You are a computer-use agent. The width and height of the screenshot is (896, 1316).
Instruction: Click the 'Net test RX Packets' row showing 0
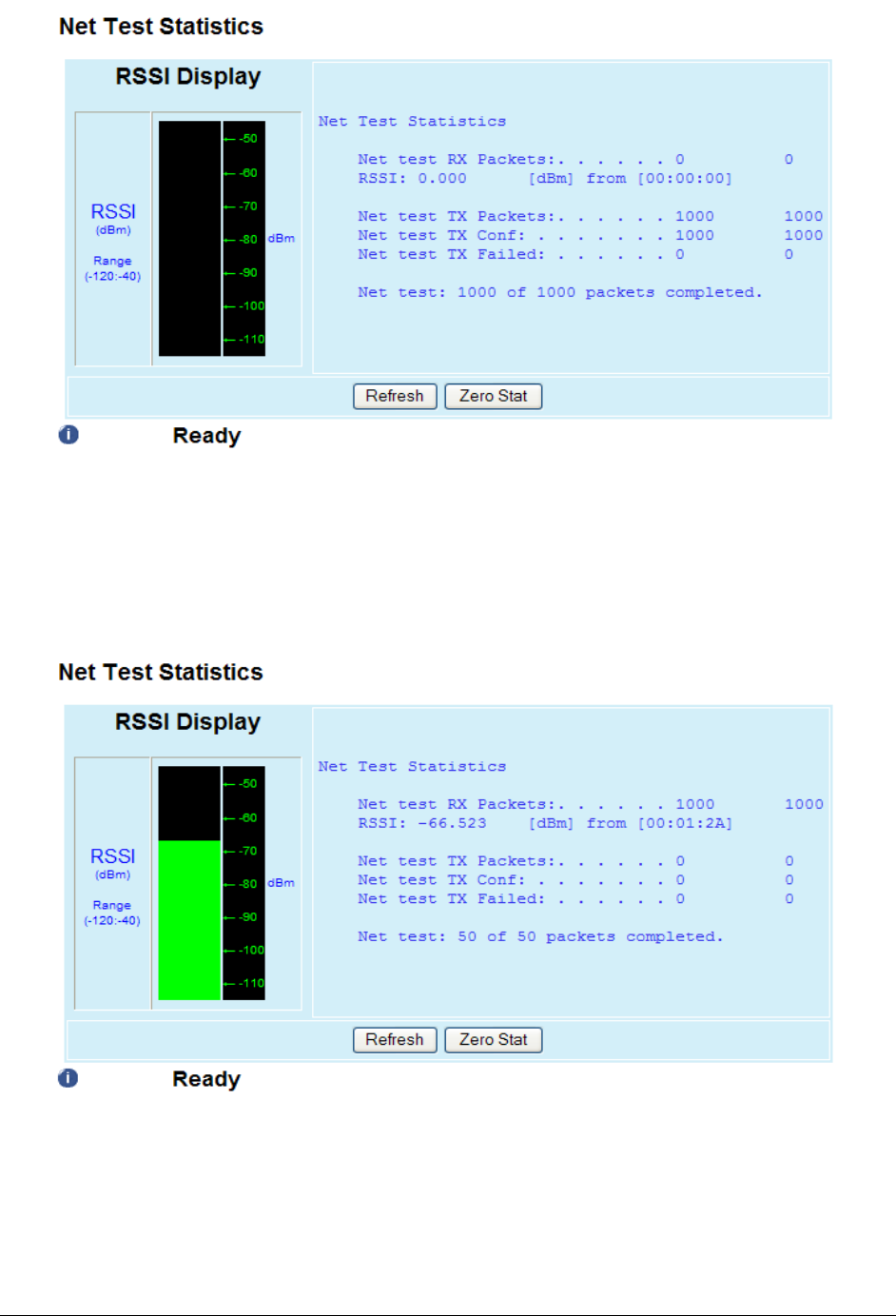(575, 159)
